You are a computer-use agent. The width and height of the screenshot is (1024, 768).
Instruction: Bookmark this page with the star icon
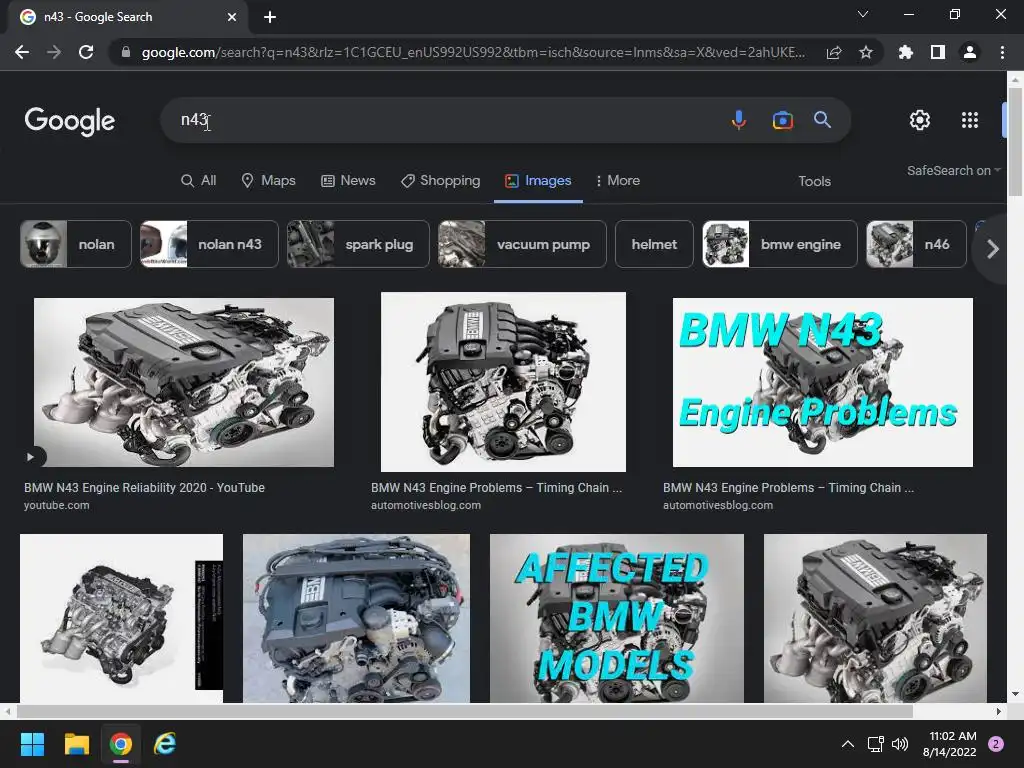tap(866, 52)
